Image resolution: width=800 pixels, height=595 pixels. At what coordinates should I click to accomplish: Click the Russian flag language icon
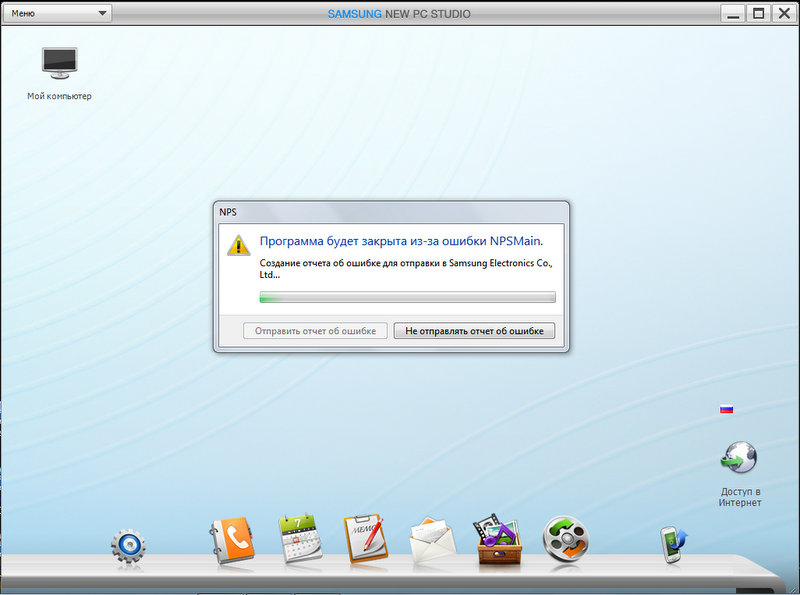[x=727, y=409]
